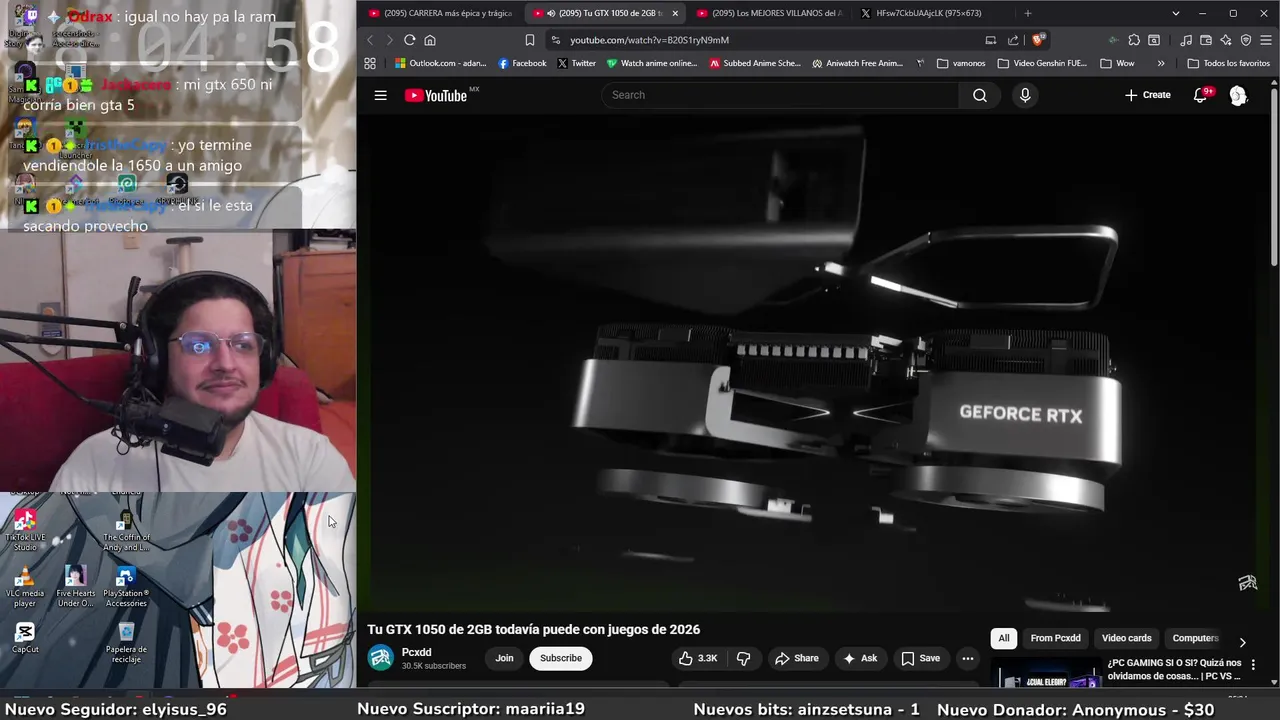The height and width of the screenshot is (720, 1280).
Task: Go to the YouTube home logo
Action: pyautogui.click(x=436, y=95)
